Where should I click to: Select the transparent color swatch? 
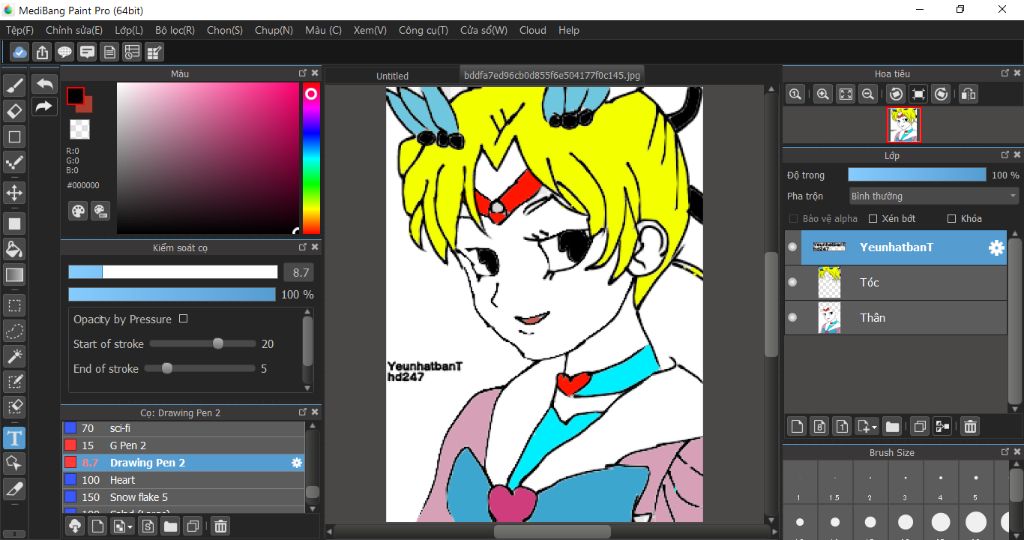pos(80,129)
